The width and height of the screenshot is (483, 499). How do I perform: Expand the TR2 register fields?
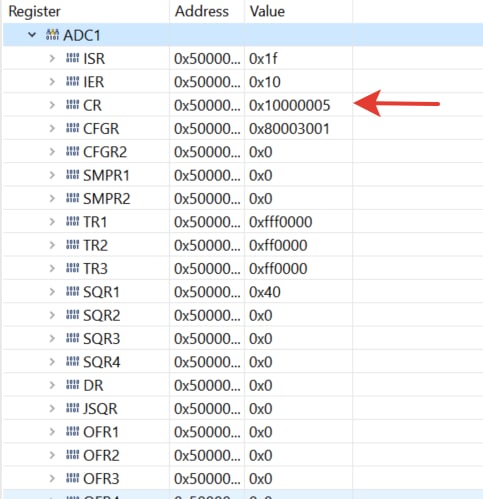click(52, 245)
